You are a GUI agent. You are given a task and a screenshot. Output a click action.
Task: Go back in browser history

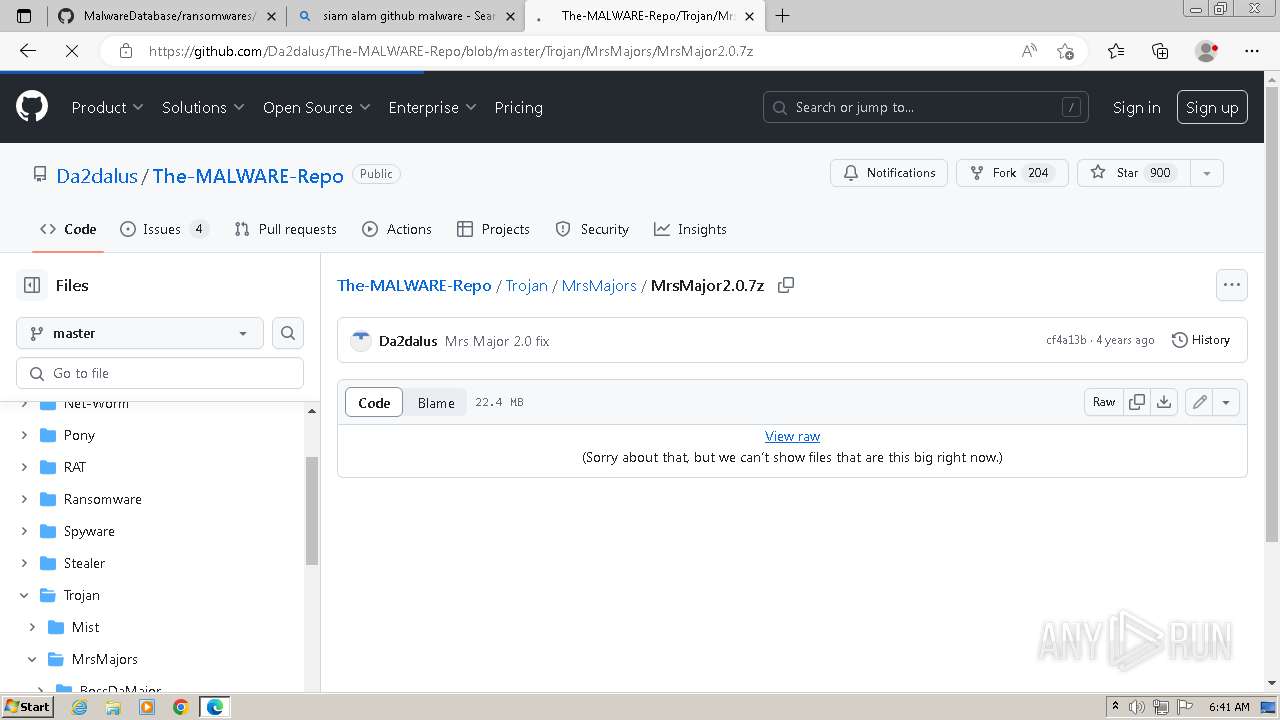[x=28, y=51]
